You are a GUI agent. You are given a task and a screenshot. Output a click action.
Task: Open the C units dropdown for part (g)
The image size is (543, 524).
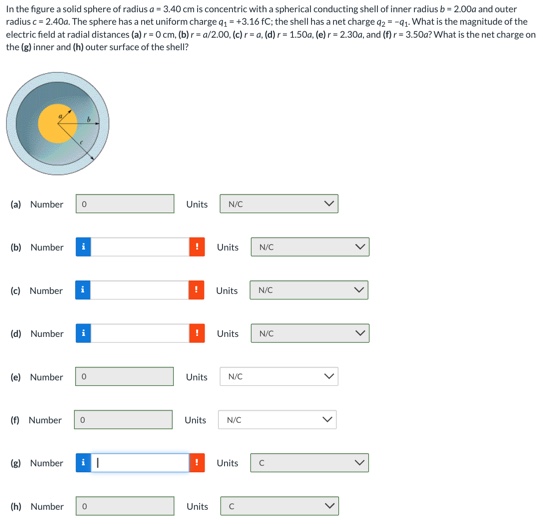point(310,463)
